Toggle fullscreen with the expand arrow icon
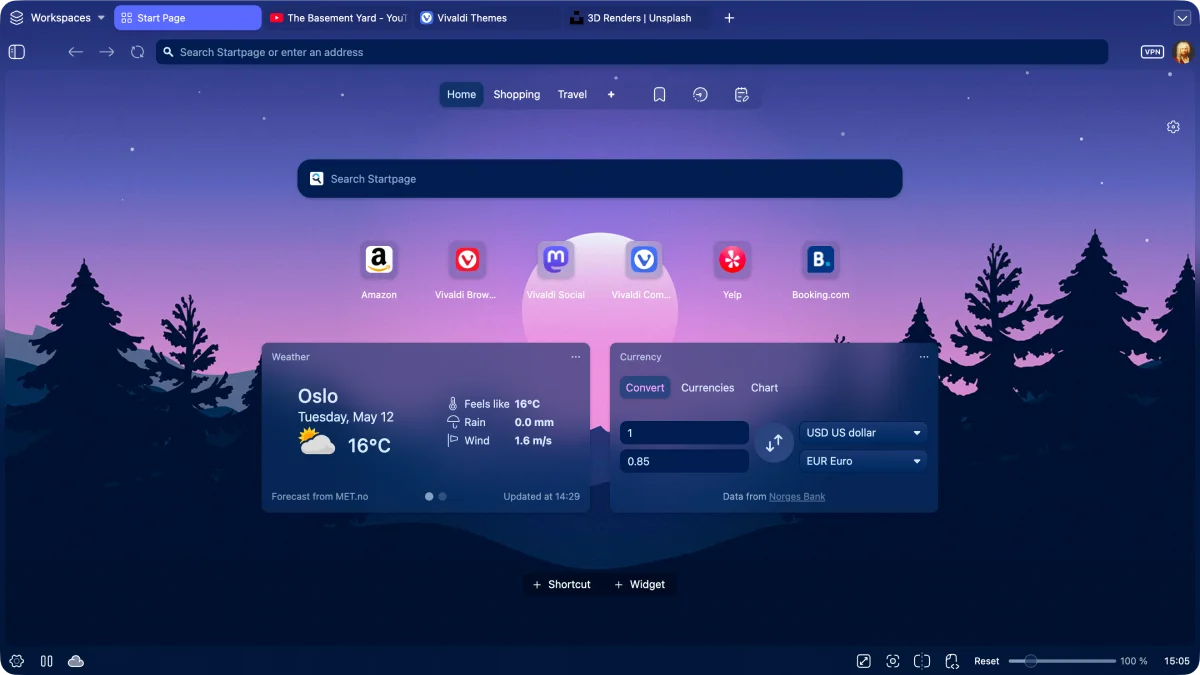 864,661
